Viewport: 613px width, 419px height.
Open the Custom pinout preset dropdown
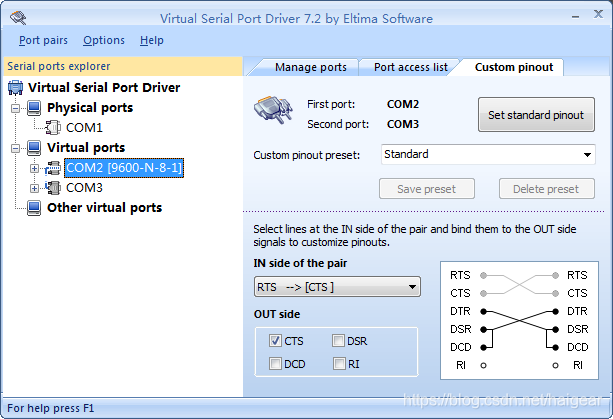pos(587,154)
